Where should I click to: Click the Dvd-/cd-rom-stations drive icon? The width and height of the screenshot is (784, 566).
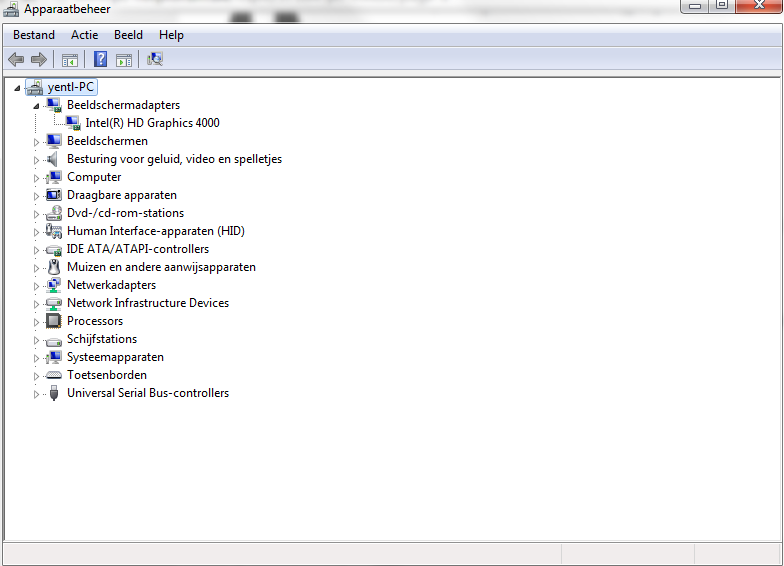point(54,213)
